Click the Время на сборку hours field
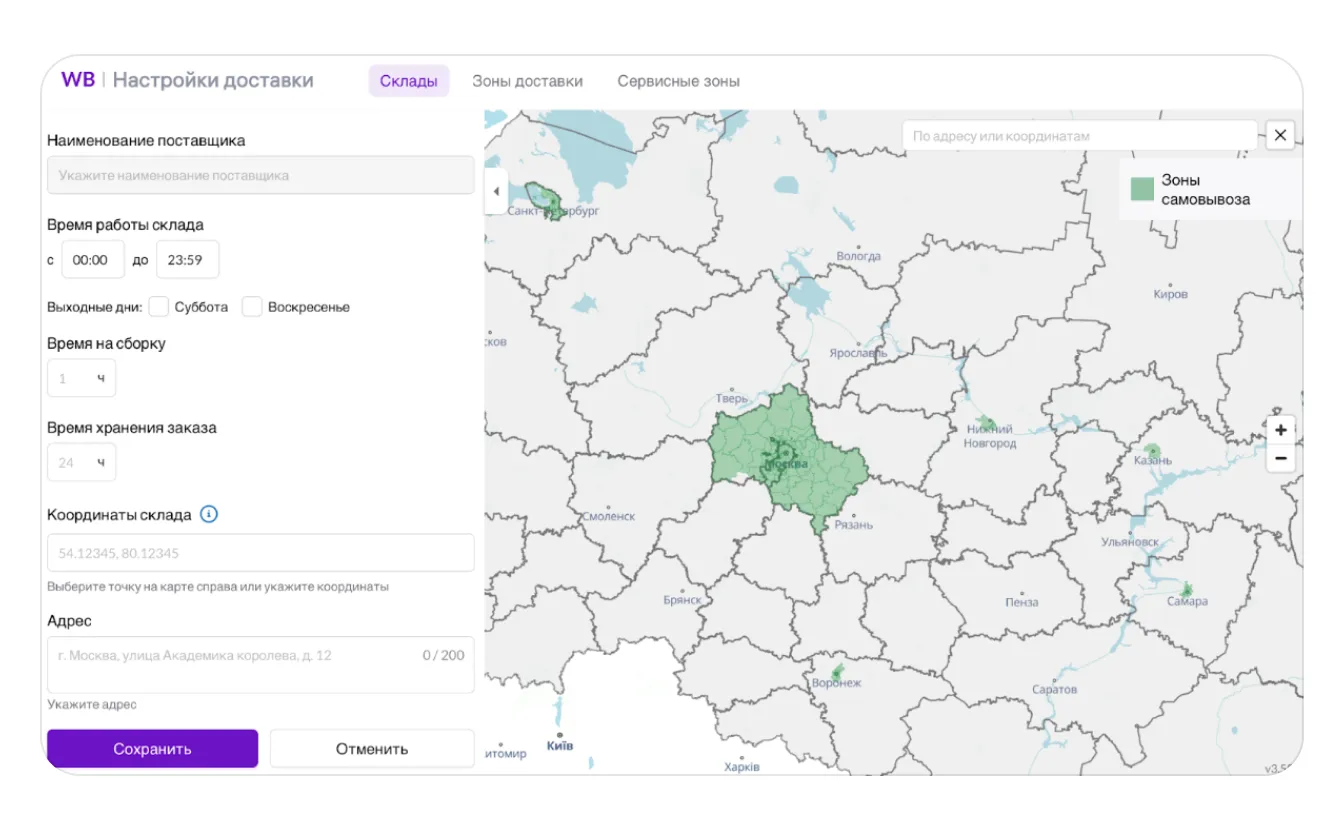 point(81,378)
